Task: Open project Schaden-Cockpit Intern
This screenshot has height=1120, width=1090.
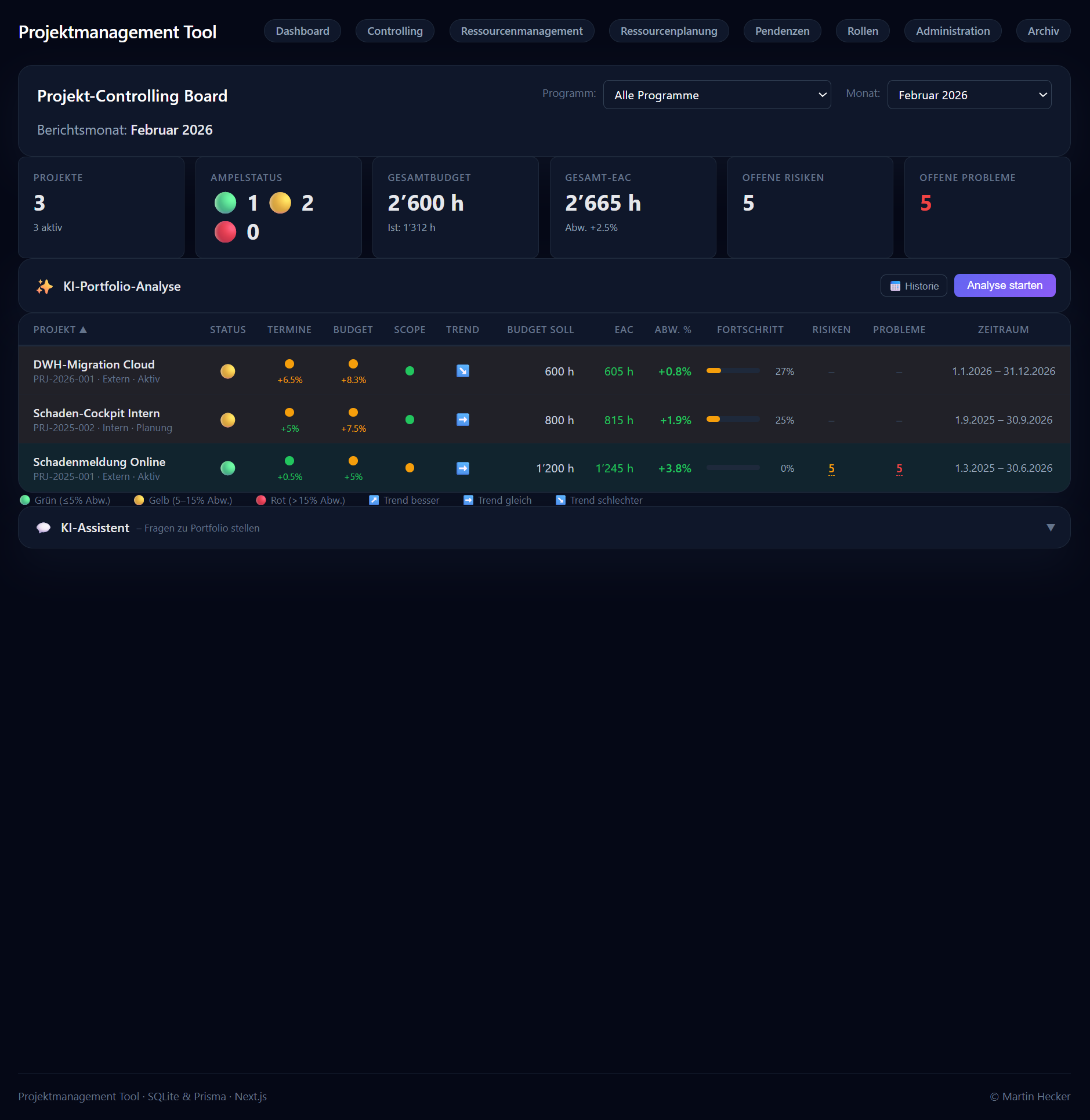Action: click(x=96, y=413)
